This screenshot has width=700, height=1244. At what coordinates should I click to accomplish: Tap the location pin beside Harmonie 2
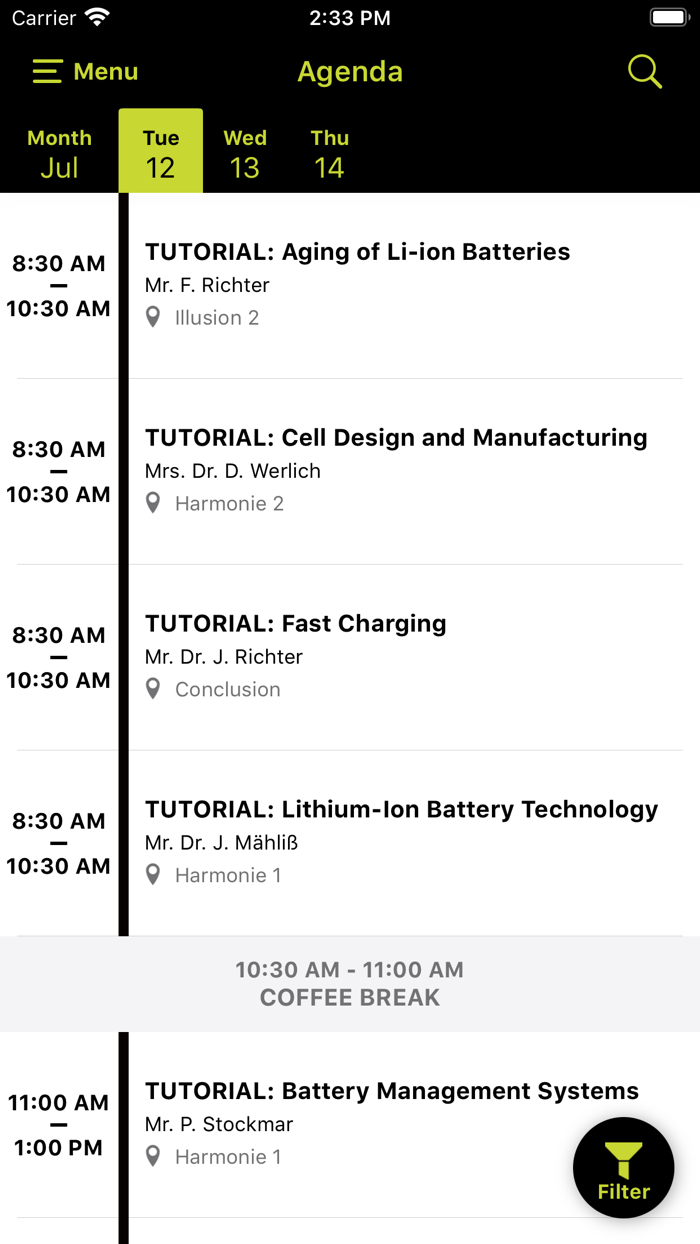click(x=153, y=503)
